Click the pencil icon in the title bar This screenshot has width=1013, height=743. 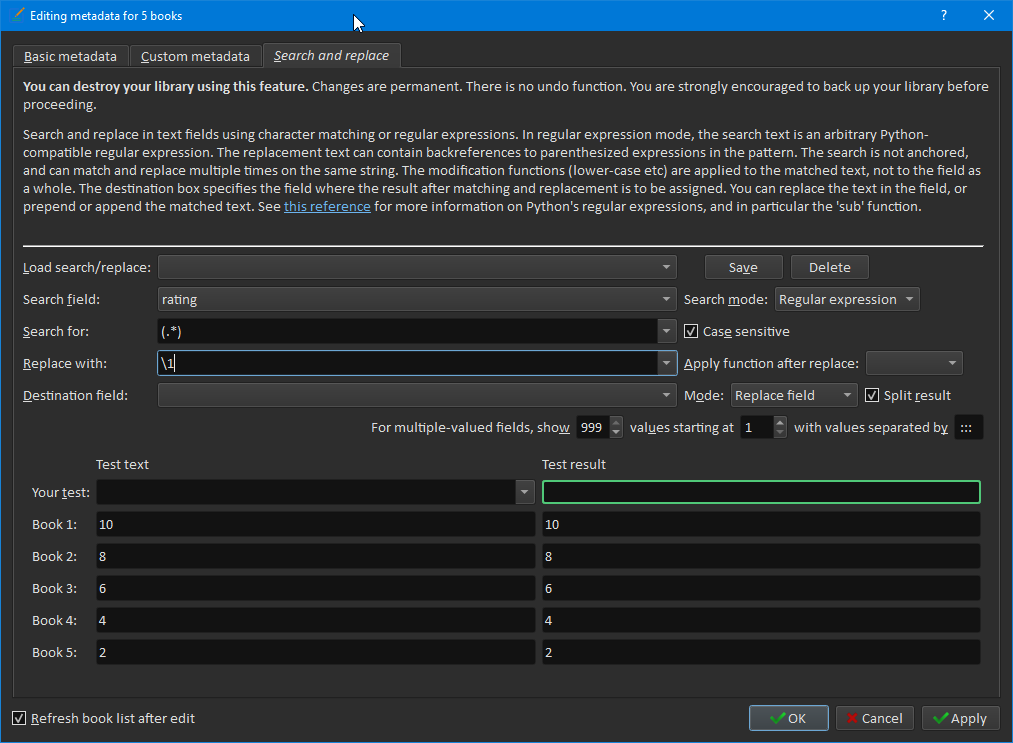pos(18,15)
